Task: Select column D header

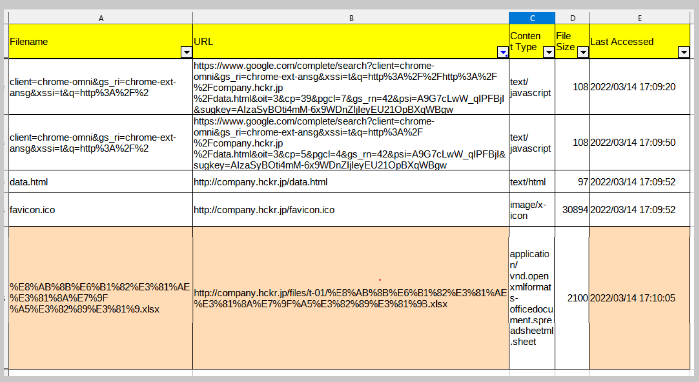Action: point(572,18)
